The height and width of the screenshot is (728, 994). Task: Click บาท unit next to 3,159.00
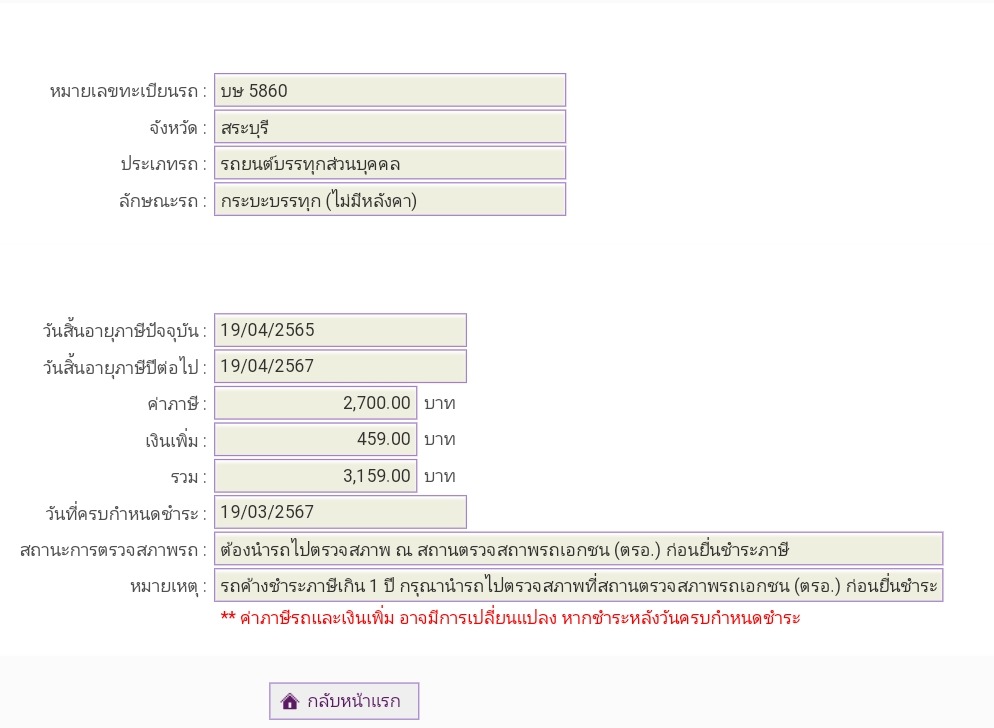[439, 476]
